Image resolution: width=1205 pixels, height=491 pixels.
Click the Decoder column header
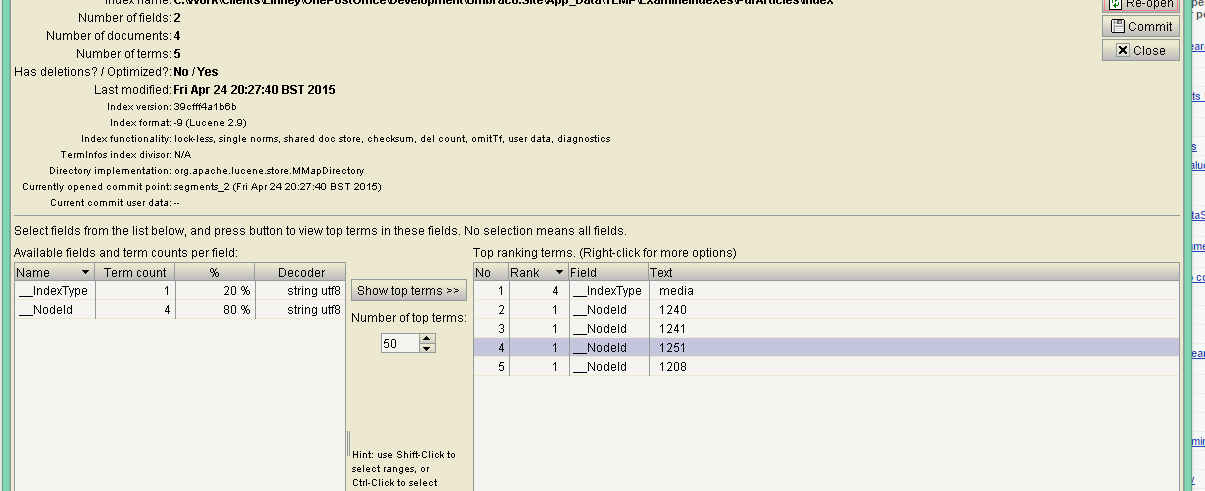click(301, 272)
